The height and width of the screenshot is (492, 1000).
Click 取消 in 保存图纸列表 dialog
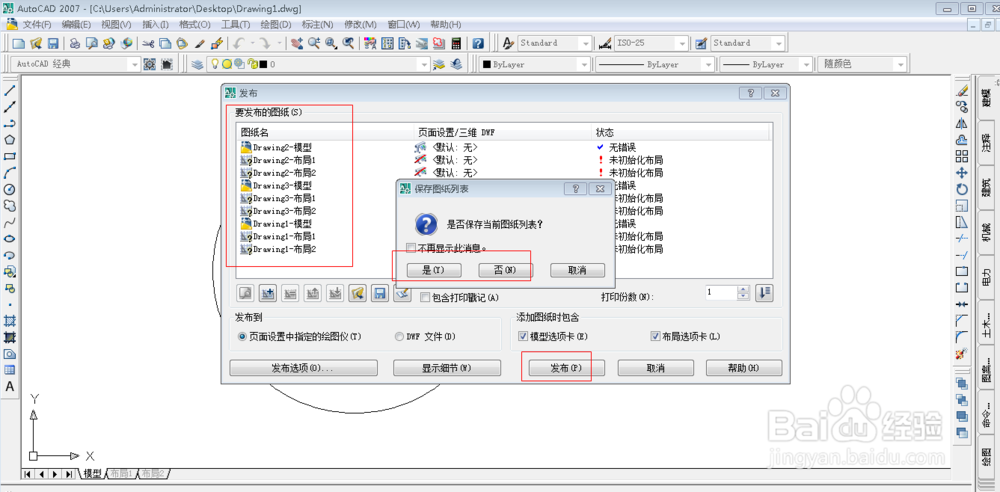coord(577,270)
